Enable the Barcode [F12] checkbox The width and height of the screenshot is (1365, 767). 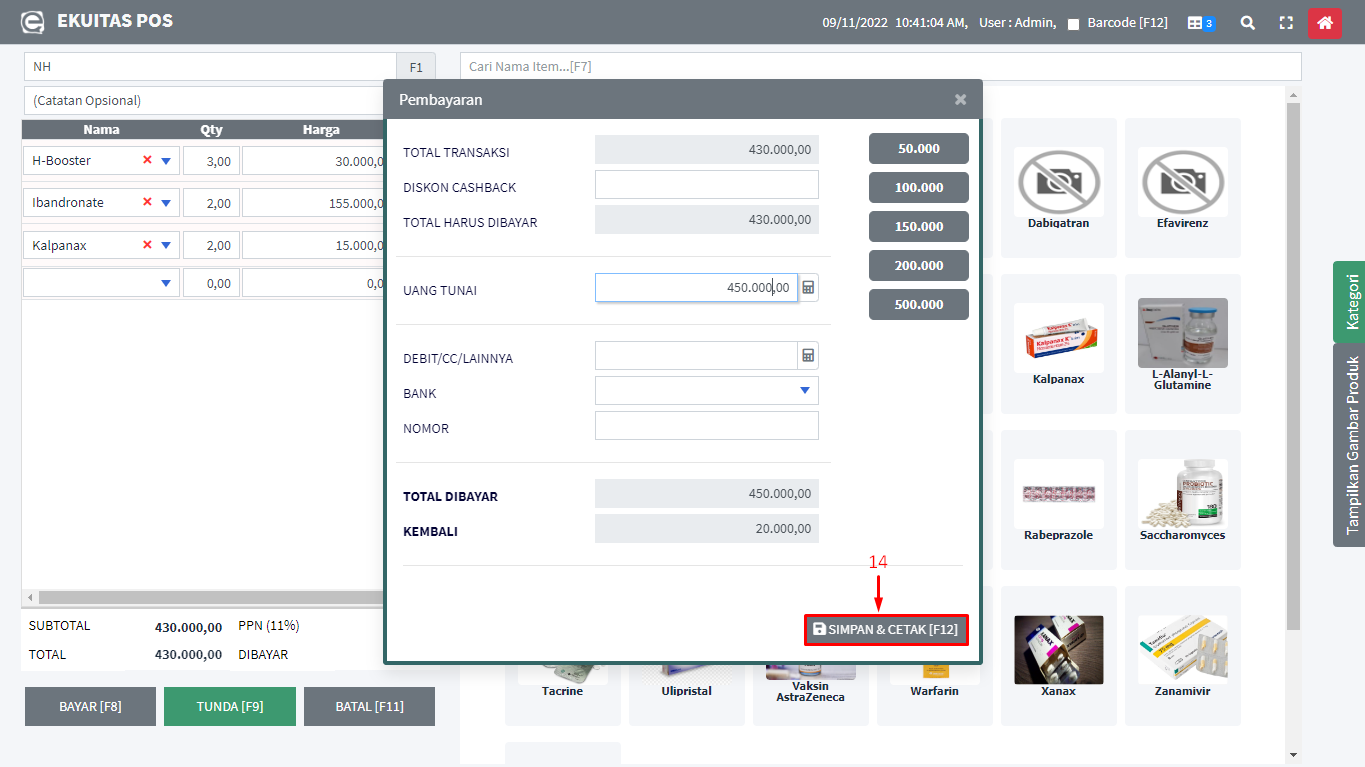tap(1073, 23)
